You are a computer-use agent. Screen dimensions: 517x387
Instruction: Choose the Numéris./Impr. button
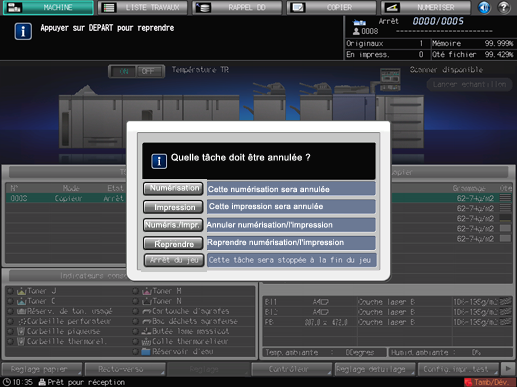pyautogui.click(x=173, y=225)
